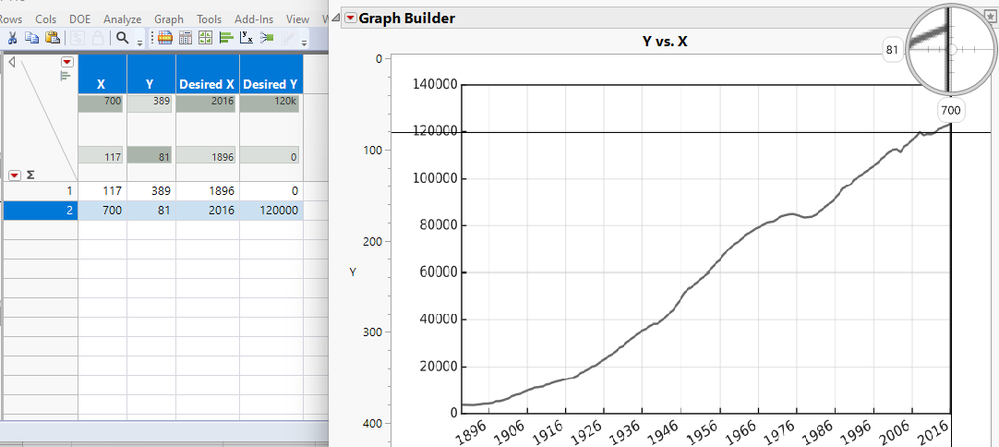Open the Add-Ins menu
Screen dimensions: 999x447
(x=253, y=20)
